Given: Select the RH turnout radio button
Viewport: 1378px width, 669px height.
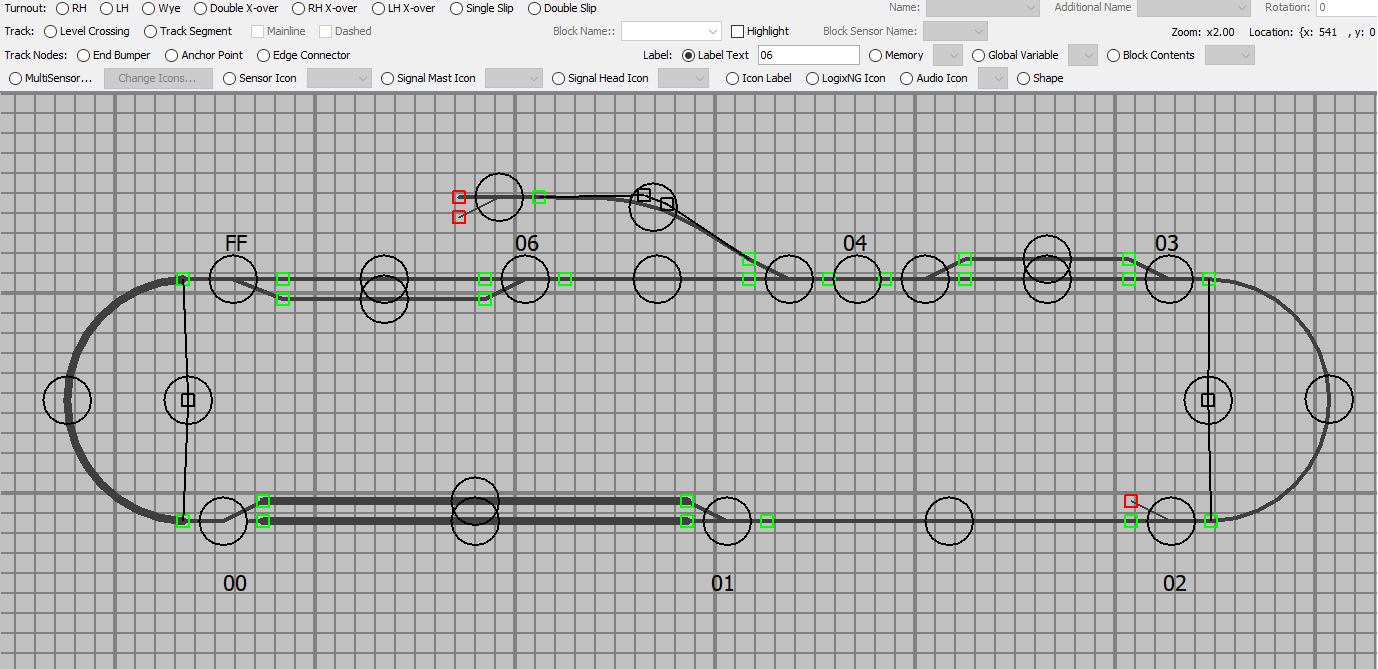Looking at the screenshot, I should 63,8.
